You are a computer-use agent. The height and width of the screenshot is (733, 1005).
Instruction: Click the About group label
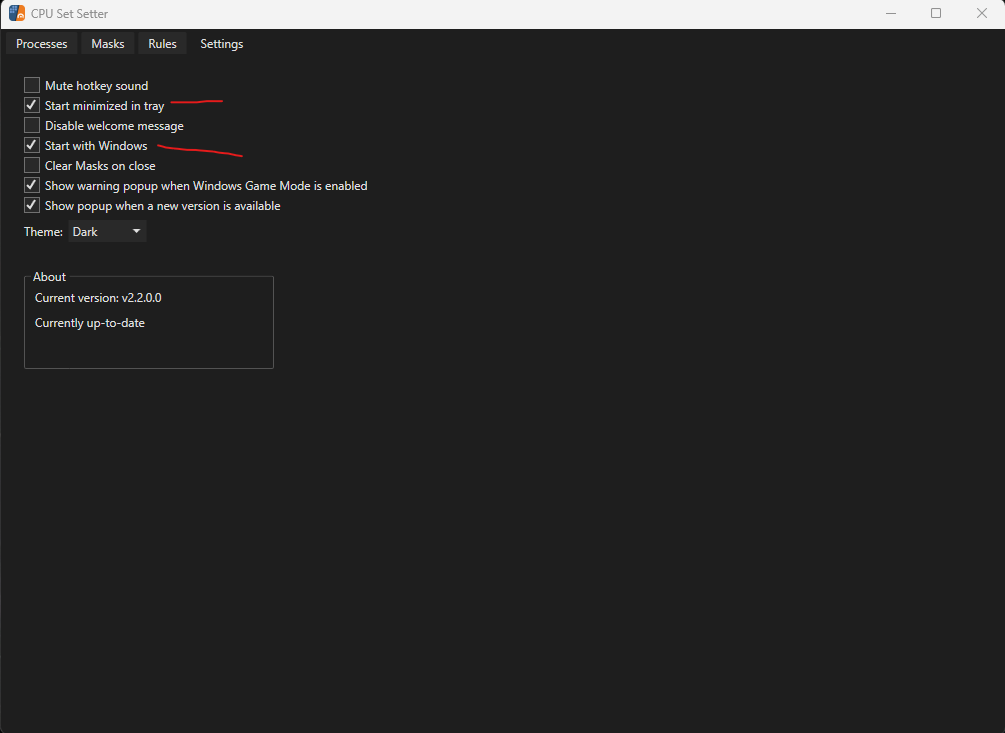(x=49, y=277)
